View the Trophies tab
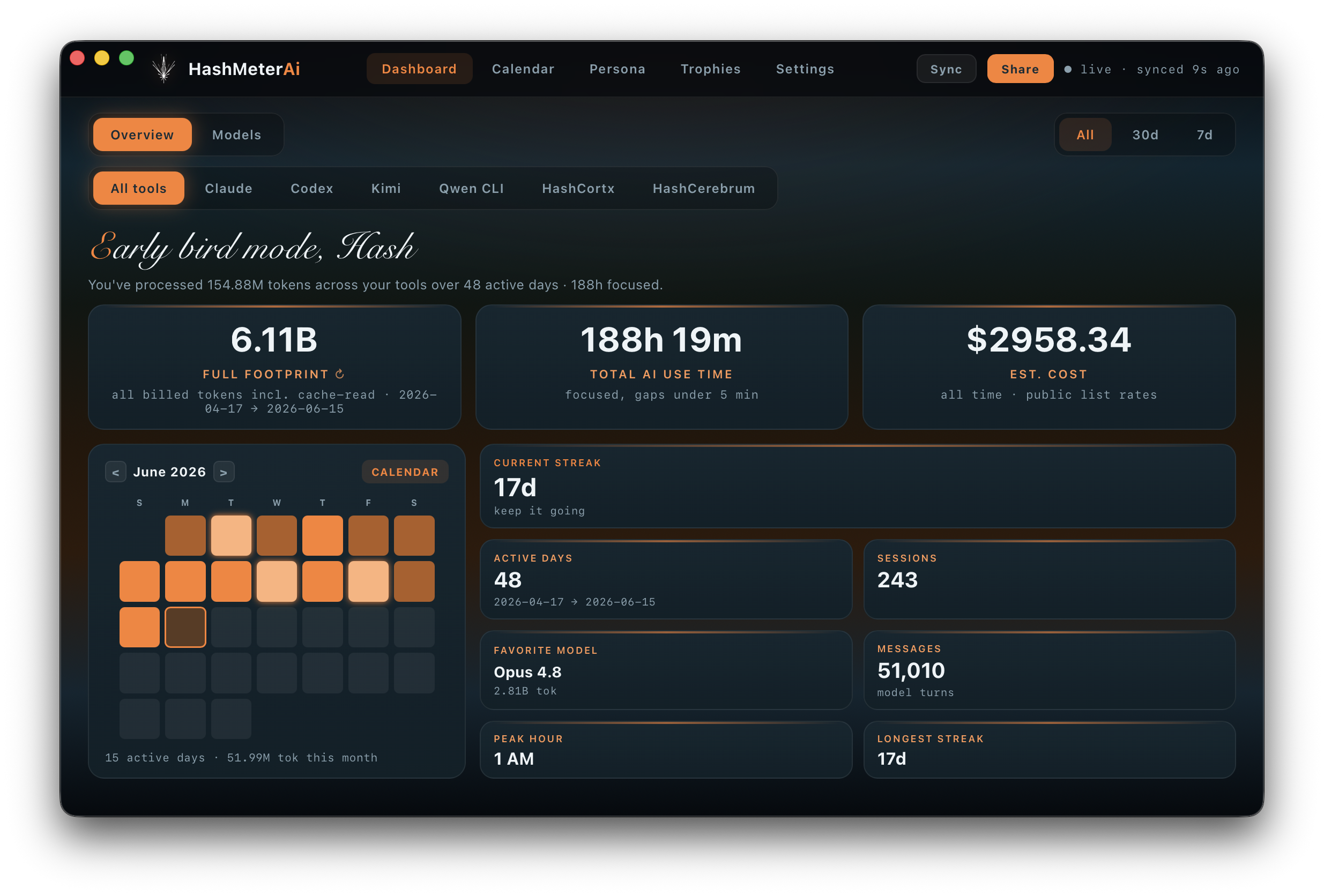1324x896 pixels. coord(710,69)
